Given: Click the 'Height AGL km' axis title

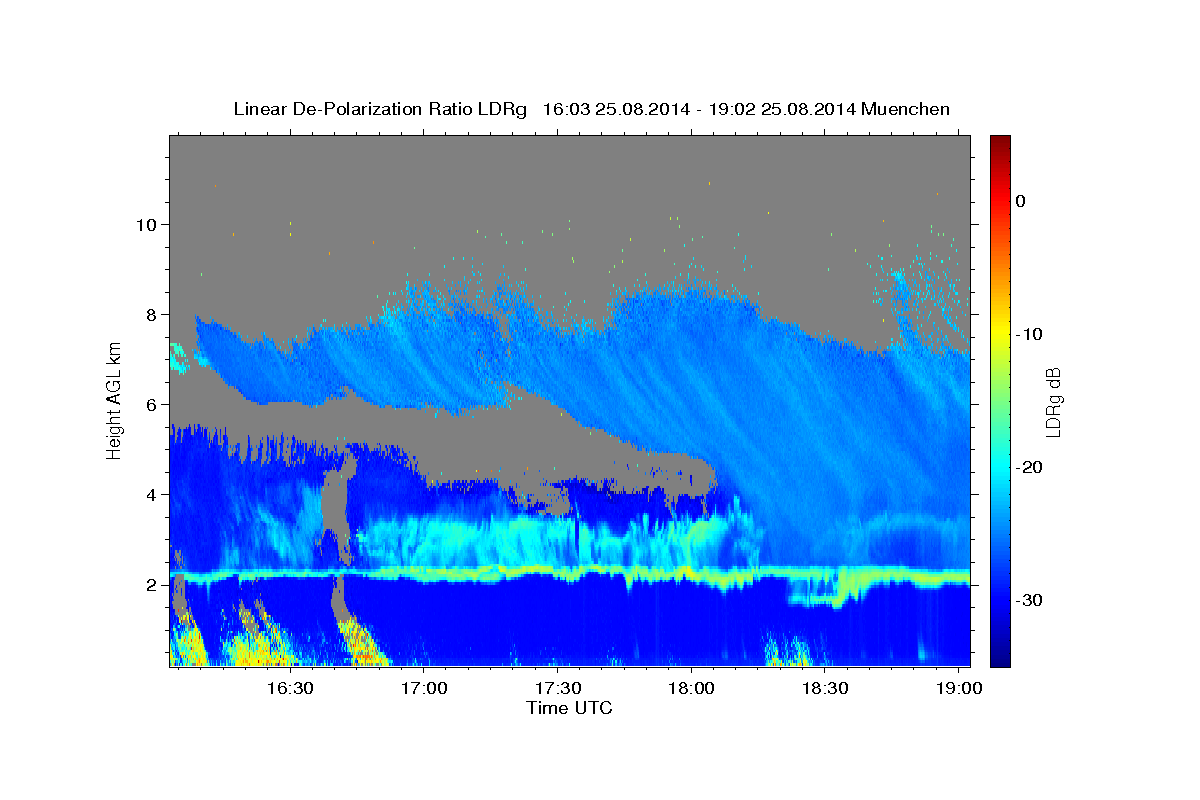Looking at the screenshot, I should point(115,400).
